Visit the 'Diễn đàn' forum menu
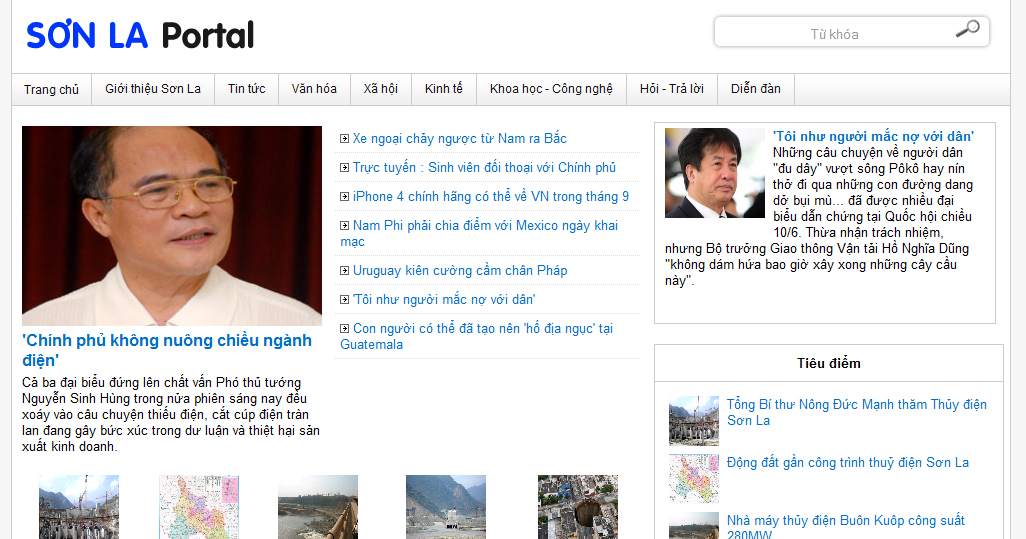Viewport: 1026px width, 539px height. click(755, 89)
